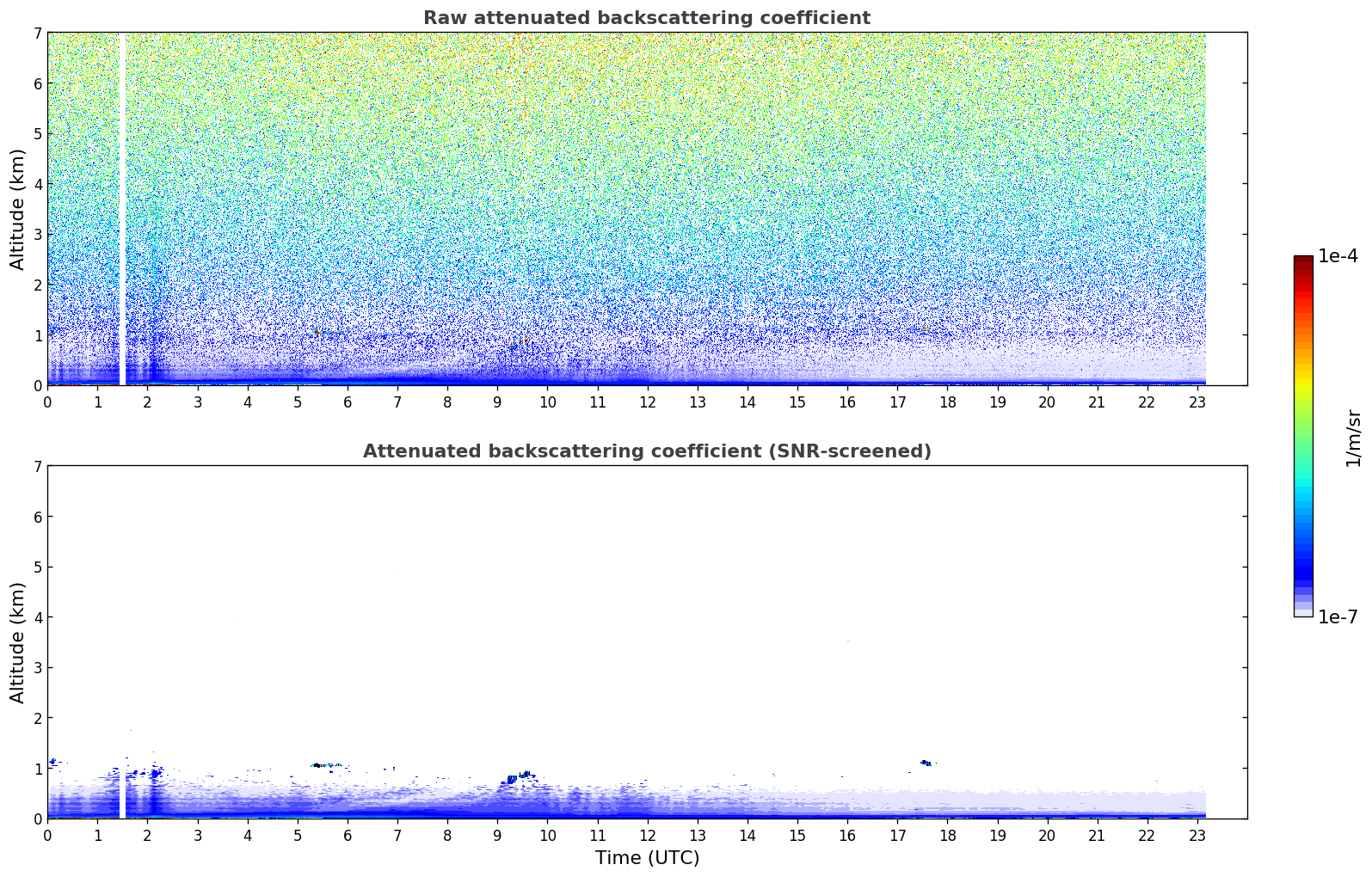
Task: Click altitude tick "4" of the raw plot
Action: [x=38, y=184]
